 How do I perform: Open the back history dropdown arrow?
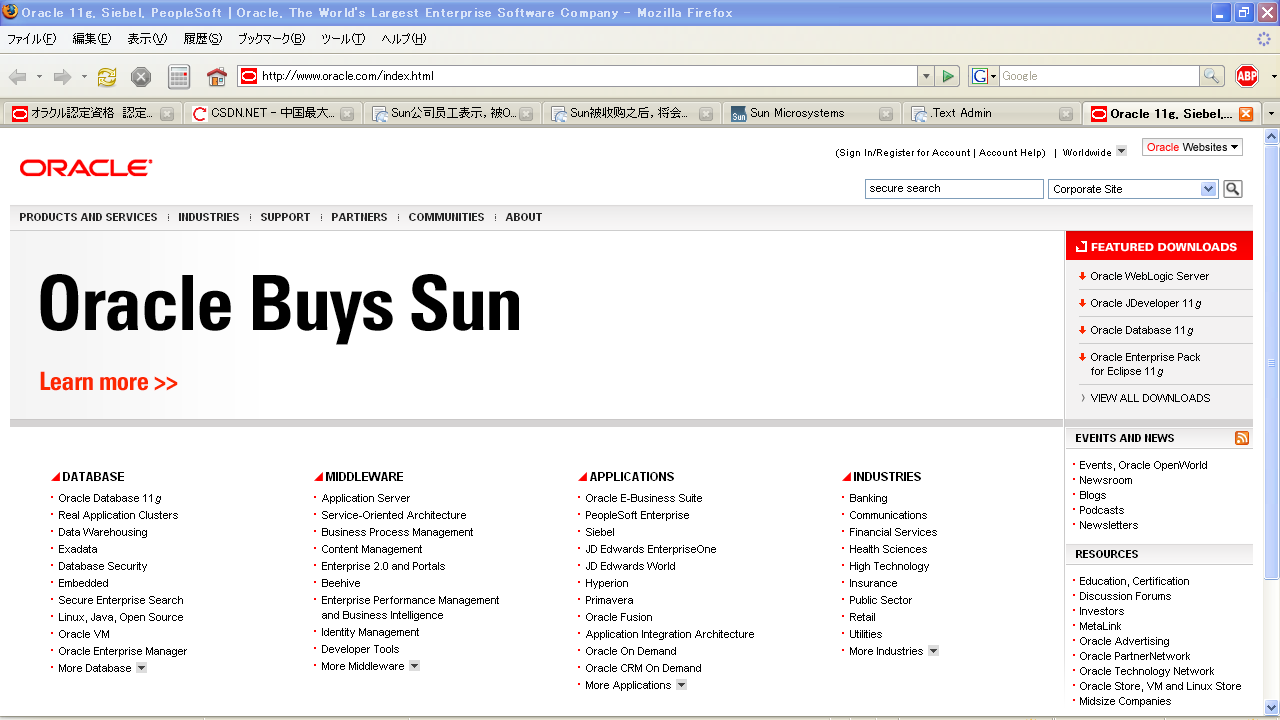[x=39, y=77]
